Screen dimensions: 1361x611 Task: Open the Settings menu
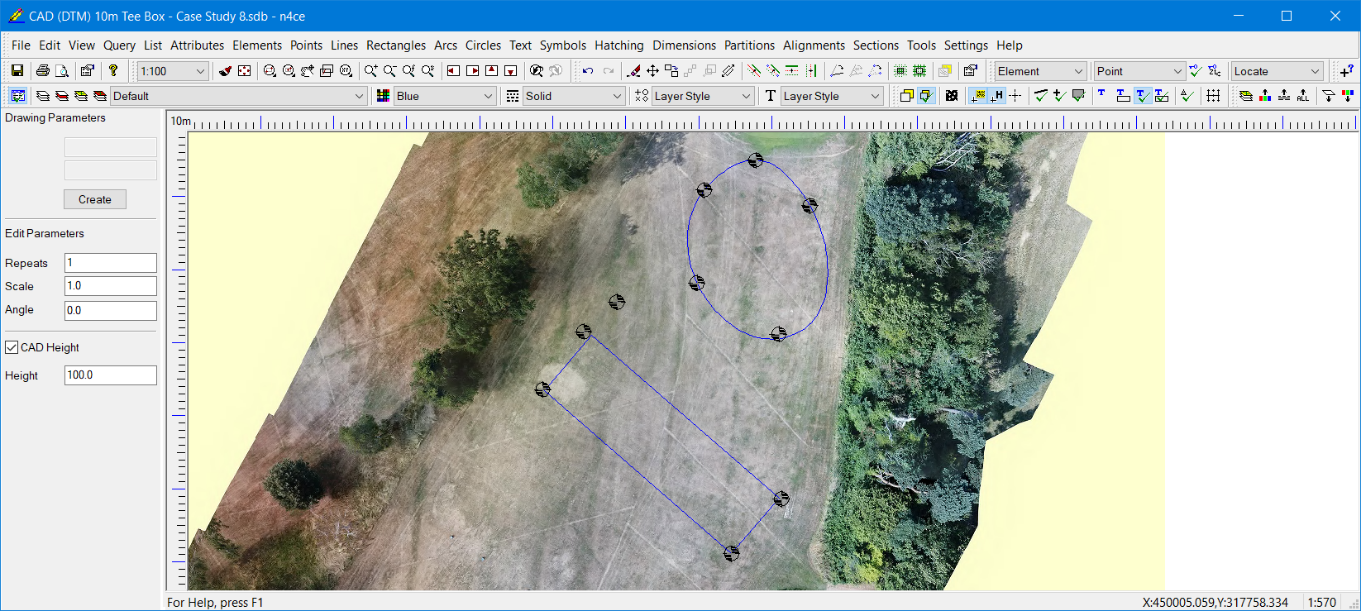(966, 45)
